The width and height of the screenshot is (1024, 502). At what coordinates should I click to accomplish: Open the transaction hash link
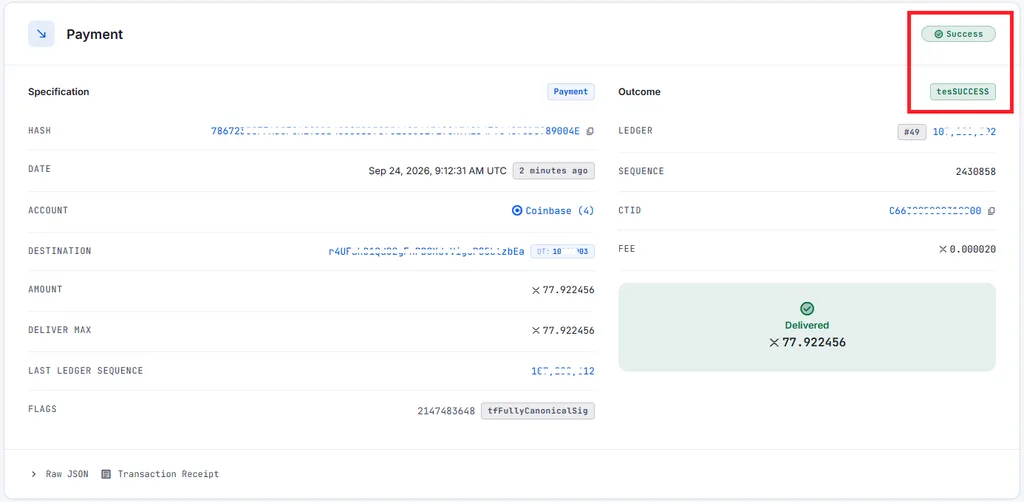pyautogui.click(x=395, y=131)
